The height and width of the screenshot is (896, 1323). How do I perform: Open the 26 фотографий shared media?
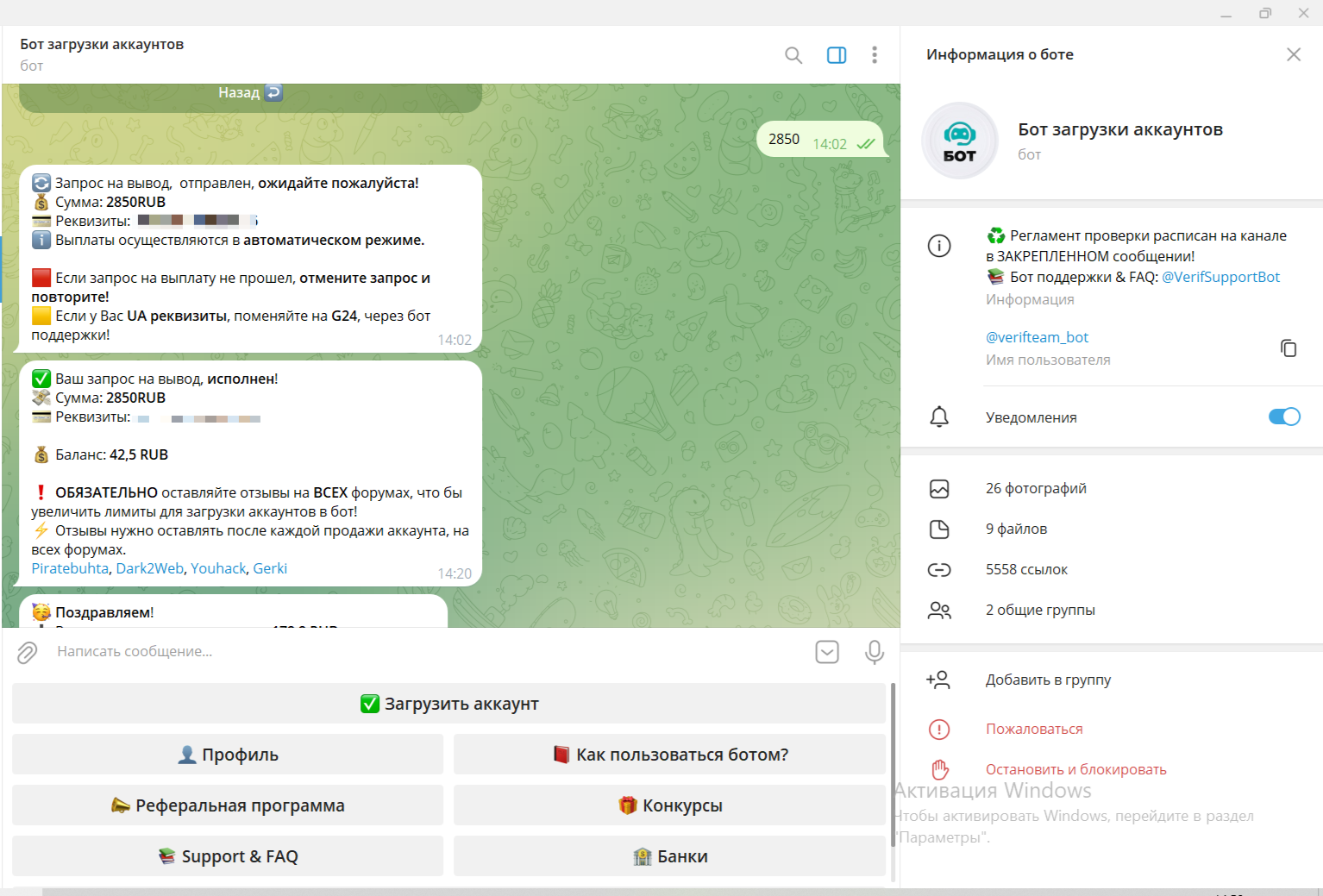coord(1036,488)
